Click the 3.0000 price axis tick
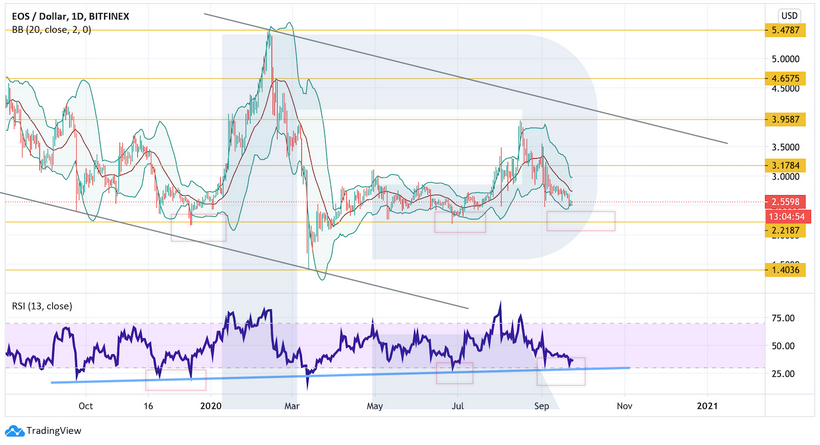Image resolution: width=820 pixels, height=445 pixels. coord(785,177)
